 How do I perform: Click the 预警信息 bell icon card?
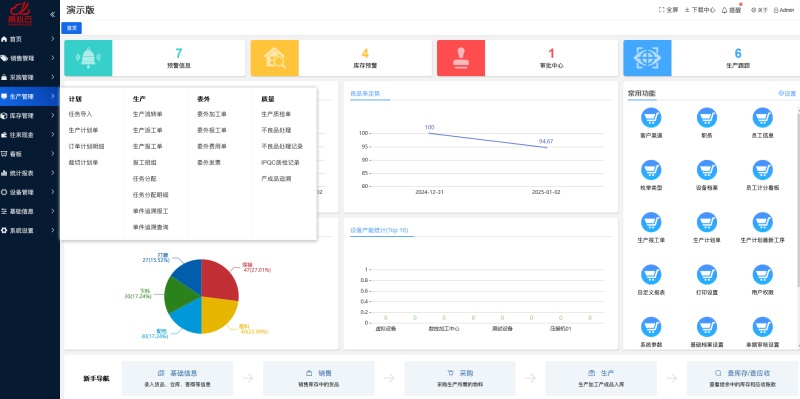coord(88,58)
